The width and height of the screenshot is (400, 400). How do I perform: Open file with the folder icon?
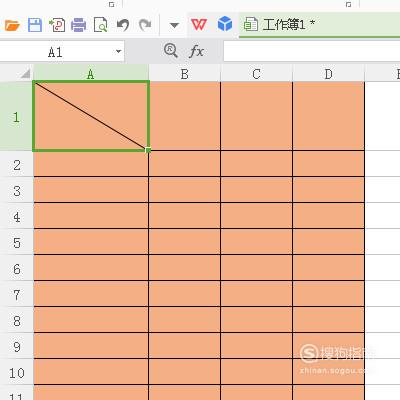pyautogui.click(x=12, y=25)
